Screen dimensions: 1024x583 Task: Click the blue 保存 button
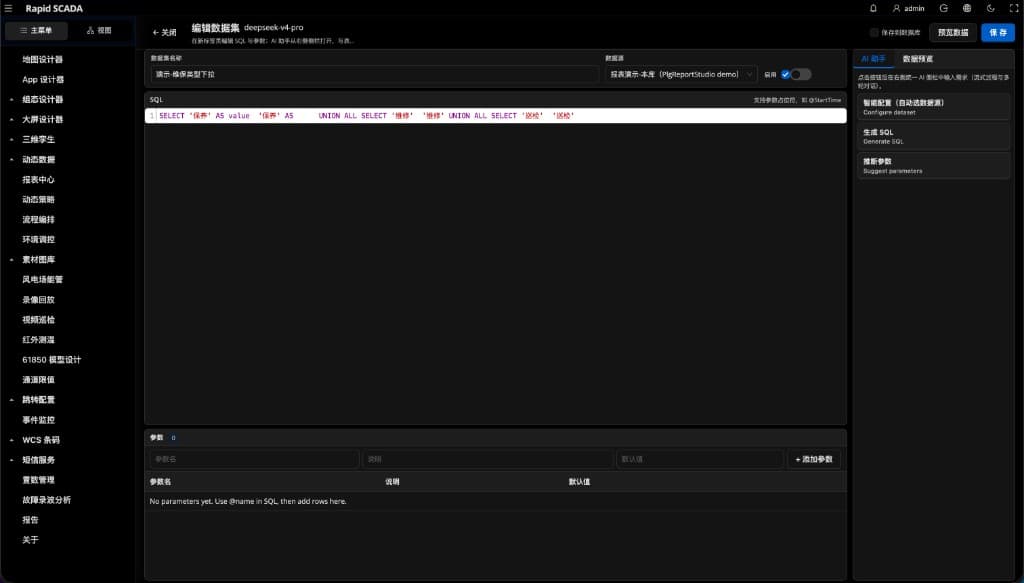pyautogui.click(x=998, y=33)
